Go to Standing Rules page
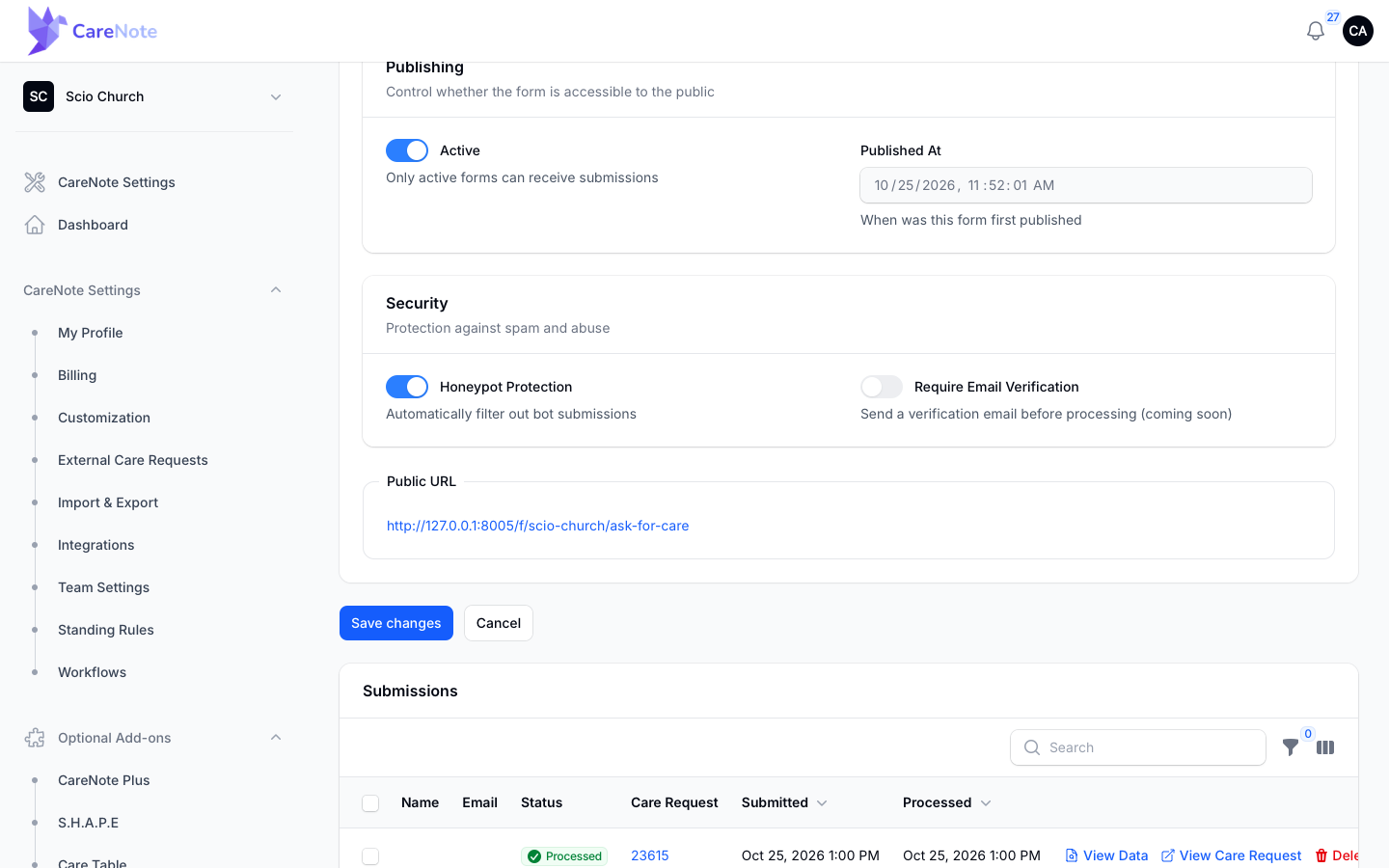This screenshot has width=1389, height=868. 106,630
